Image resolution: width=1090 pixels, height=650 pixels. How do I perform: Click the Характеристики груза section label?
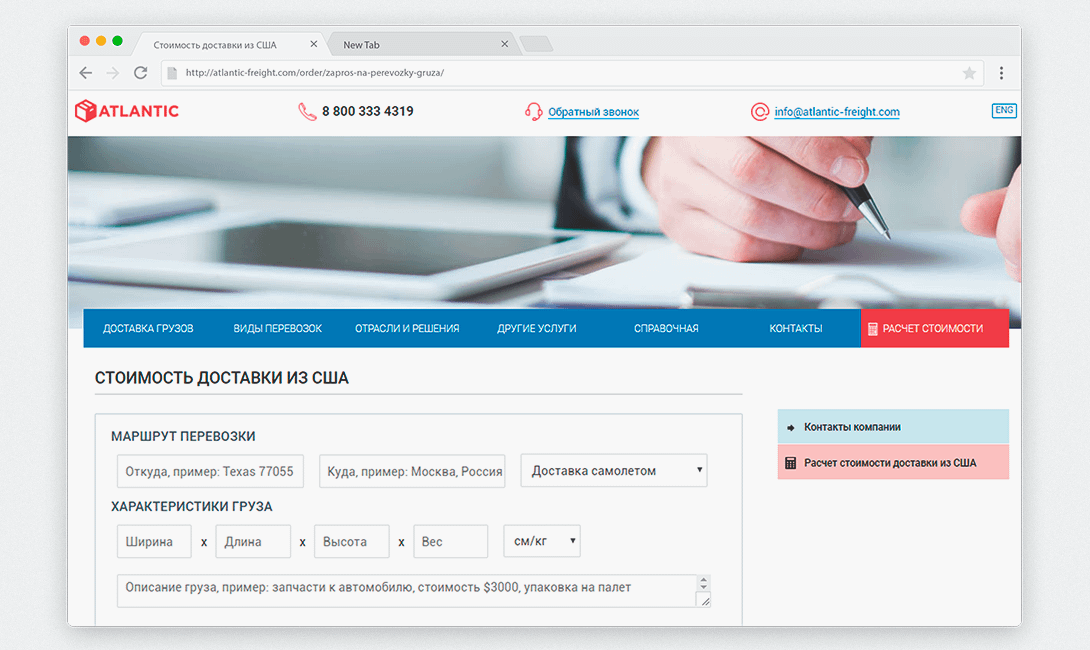click(192, 507)
